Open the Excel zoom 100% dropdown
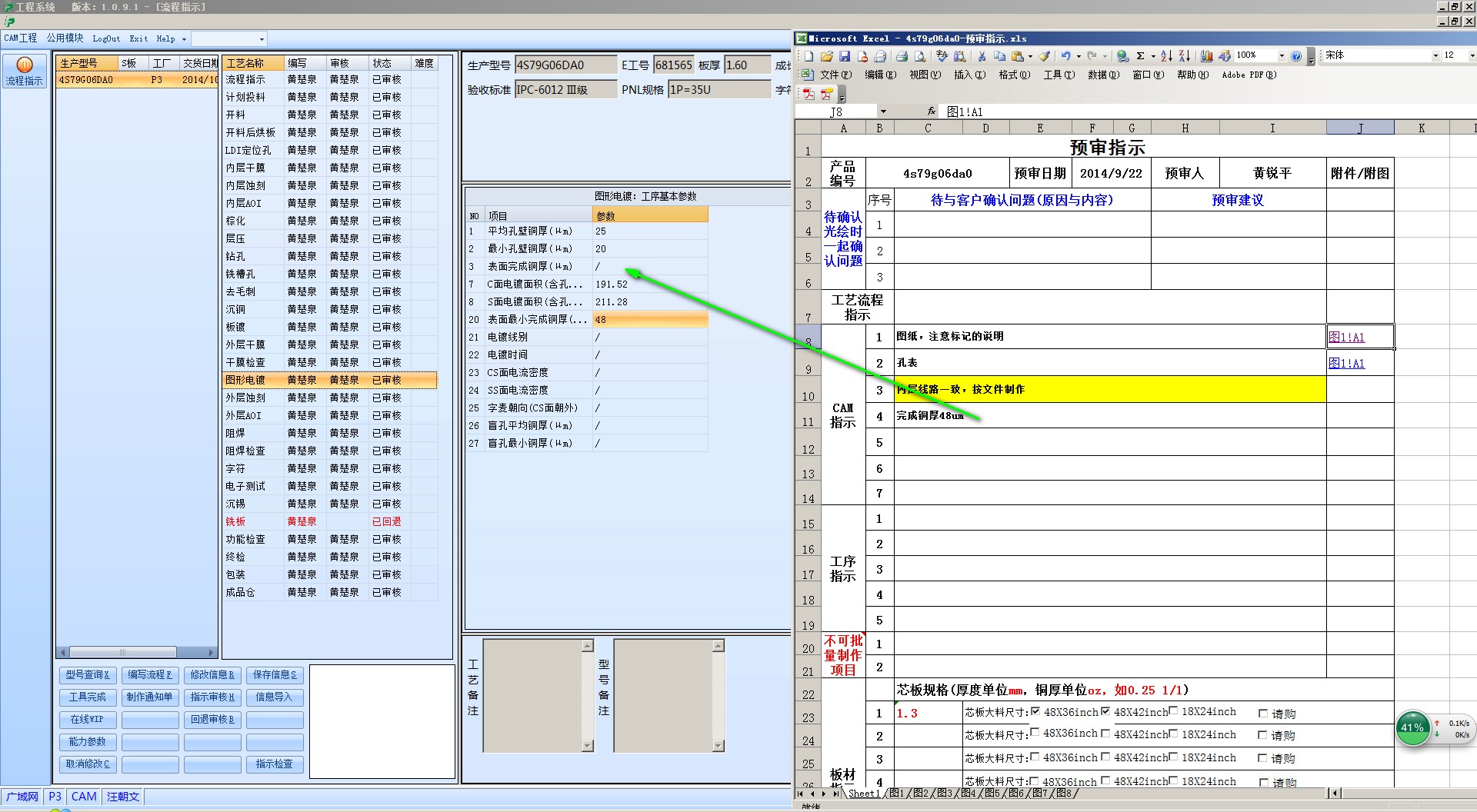 (x=1282, y=56)
